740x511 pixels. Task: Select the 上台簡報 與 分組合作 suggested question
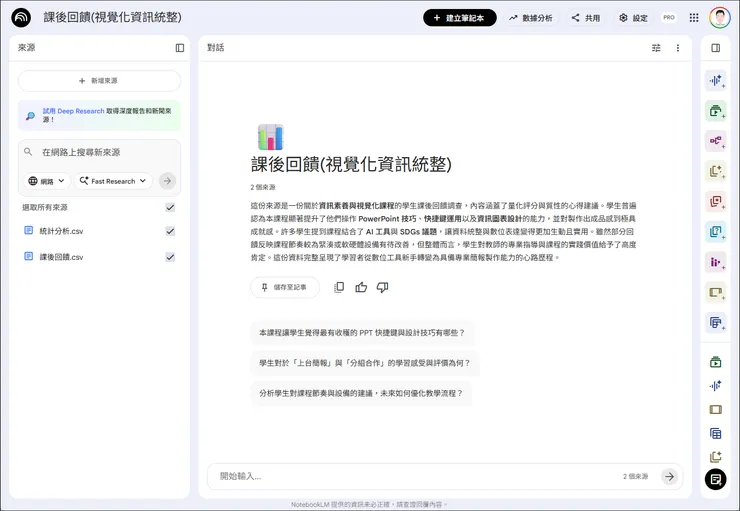(x=365, y=363)
